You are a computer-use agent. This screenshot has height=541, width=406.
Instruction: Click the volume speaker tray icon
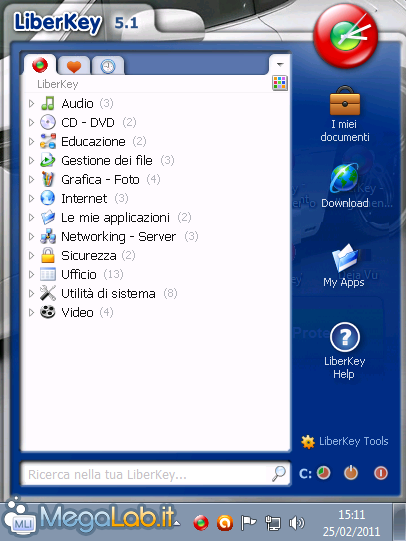pos(297,523)
